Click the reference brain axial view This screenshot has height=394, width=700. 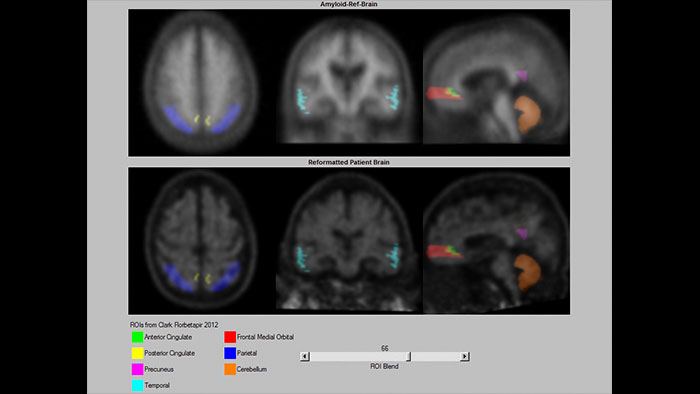[x=200, y=83]
